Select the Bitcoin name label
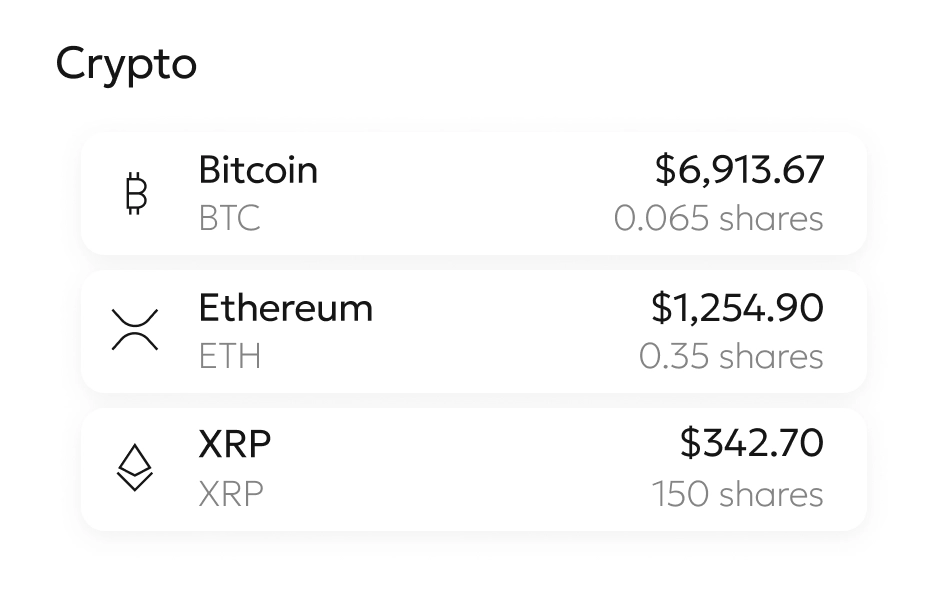 [x=258, y=170]
